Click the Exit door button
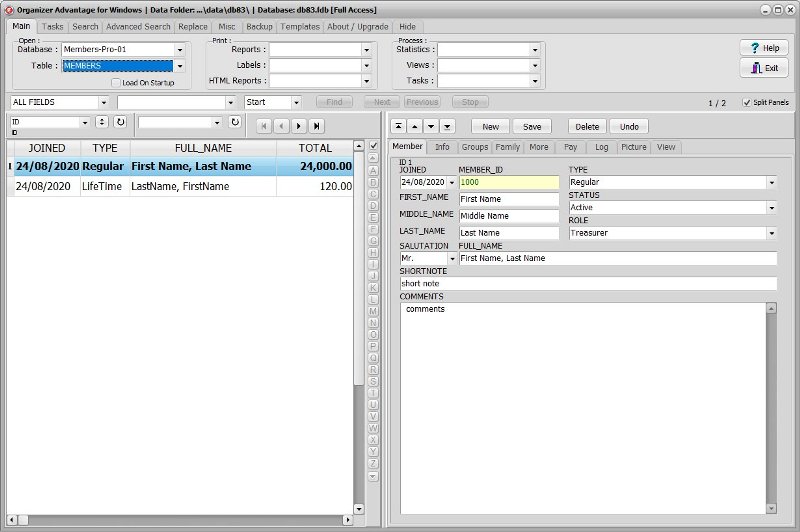This screenshot has height=532, width=800. pos(764,68)
